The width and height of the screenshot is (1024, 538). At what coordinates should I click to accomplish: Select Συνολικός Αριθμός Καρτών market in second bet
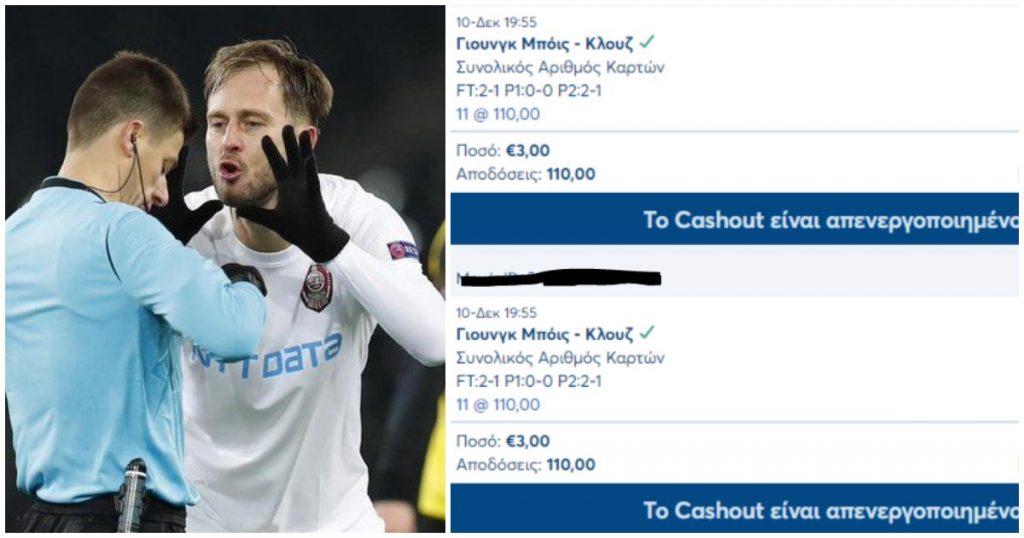[x=560, y=358]
